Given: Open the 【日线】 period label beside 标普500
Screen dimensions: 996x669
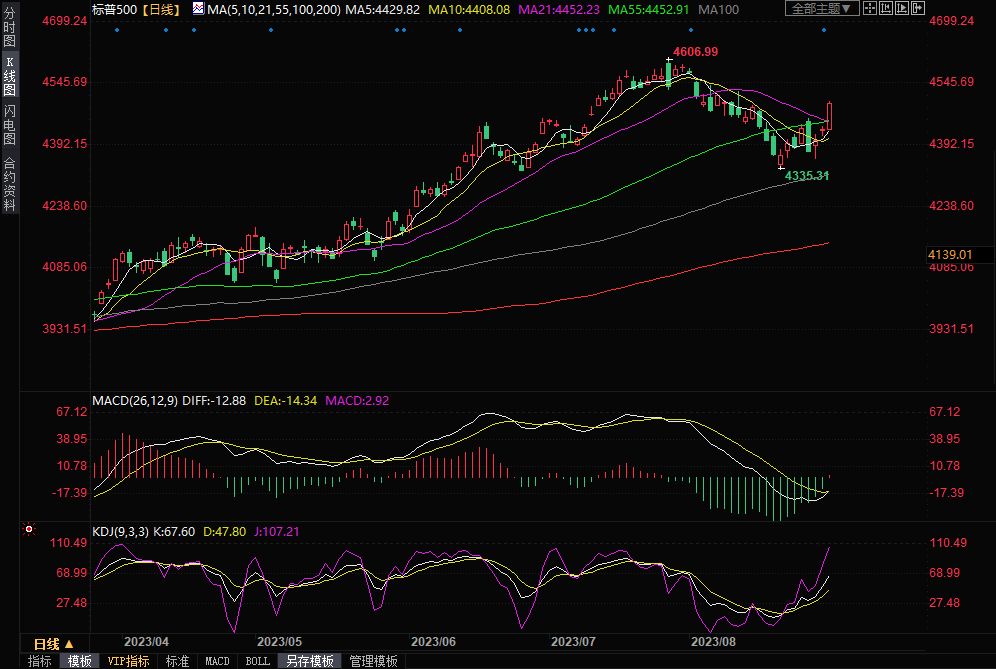Looking at the screenshot, I should tap(162, 9).
